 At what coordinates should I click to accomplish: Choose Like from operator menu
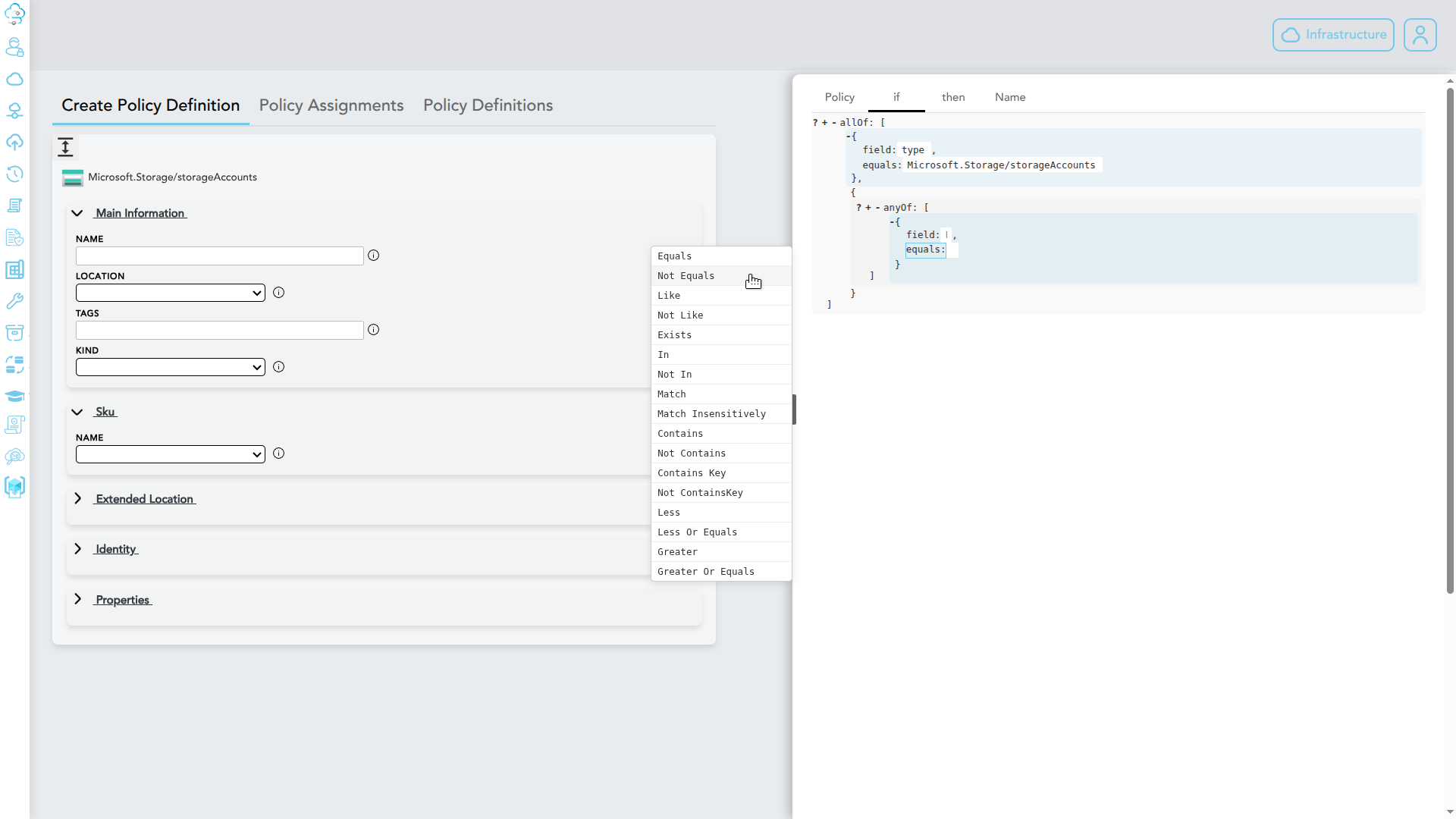point(721,296)
